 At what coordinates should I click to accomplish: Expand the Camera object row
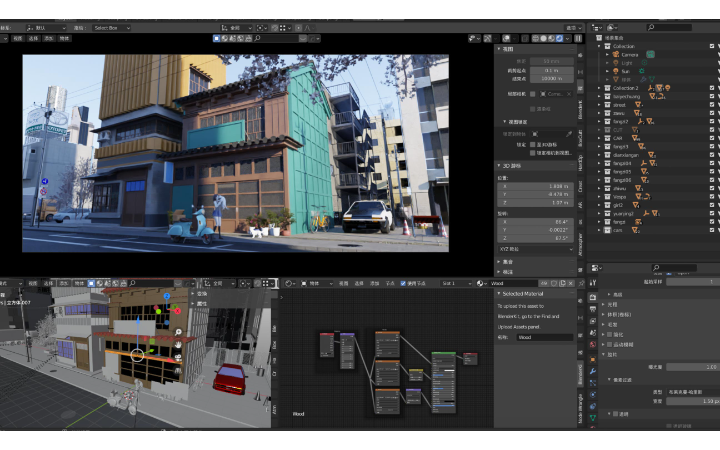click(608, 55)
